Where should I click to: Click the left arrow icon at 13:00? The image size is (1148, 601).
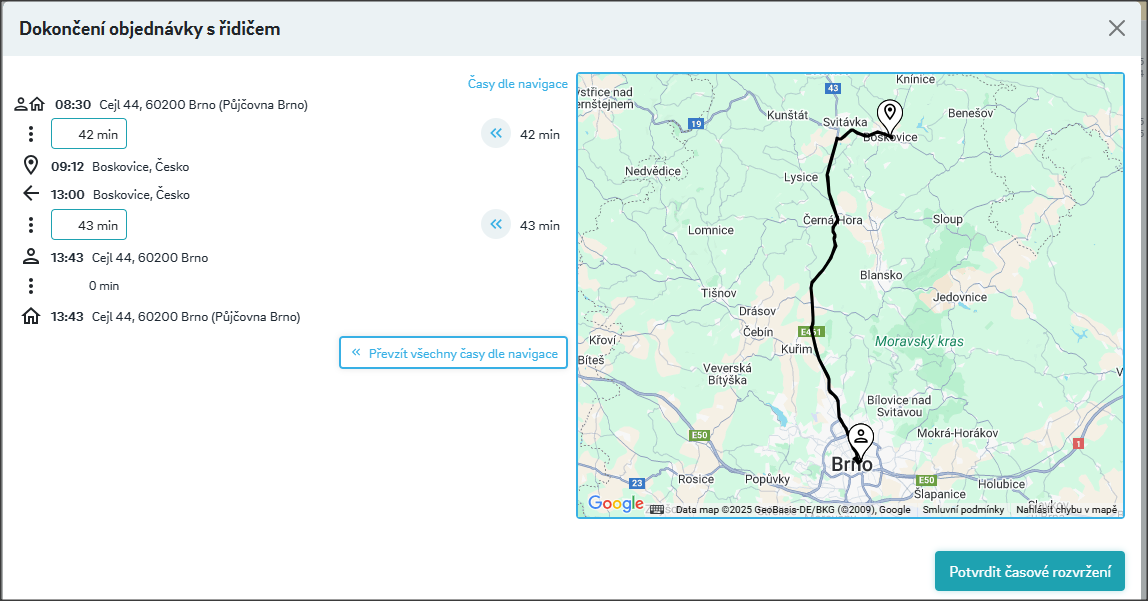pyautogui.click(x=31, y=194)
